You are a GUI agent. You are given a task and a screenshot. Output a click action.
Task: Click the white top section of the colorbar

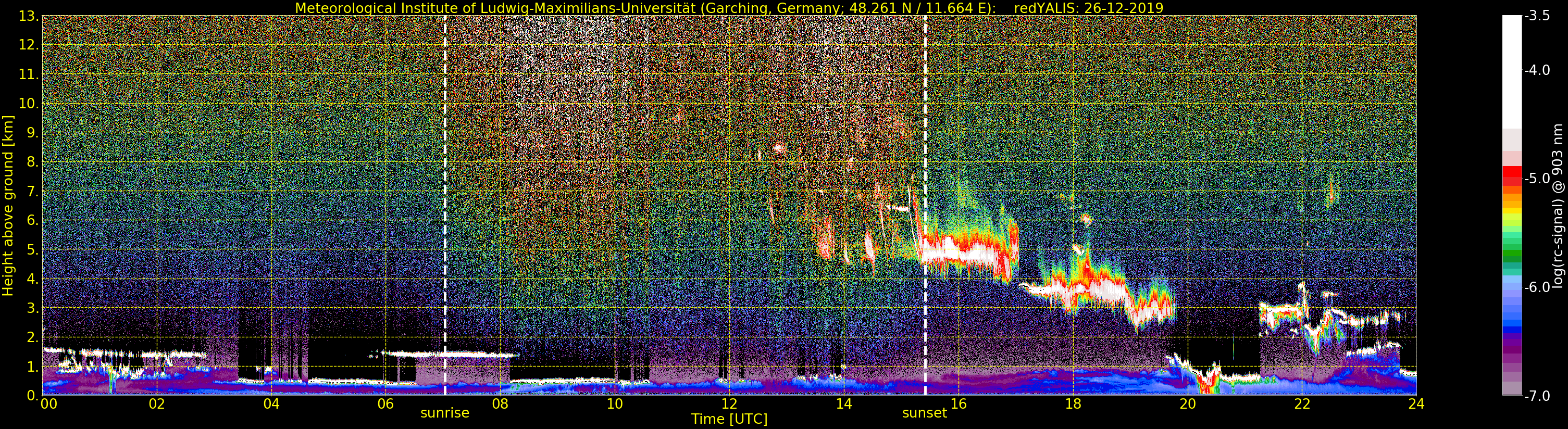(1511, 72)
